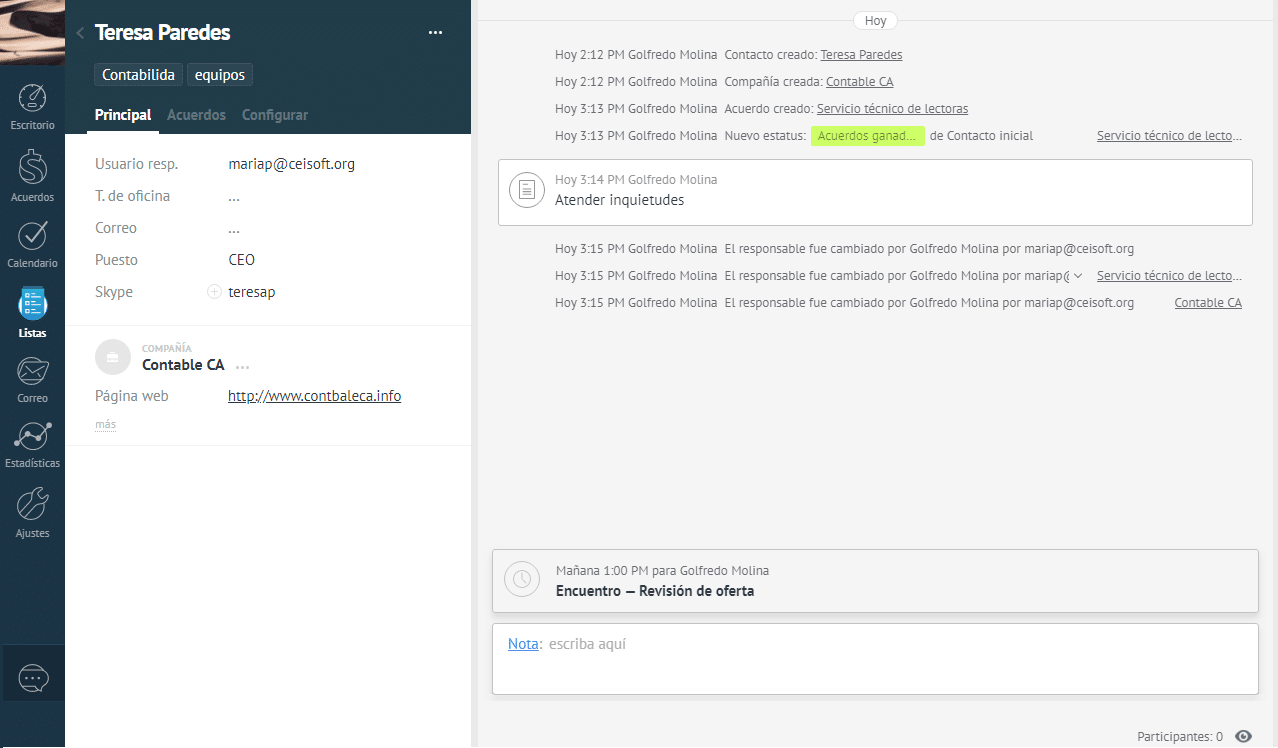
Task: Click the equipos tag
Action: click(220, 75)
